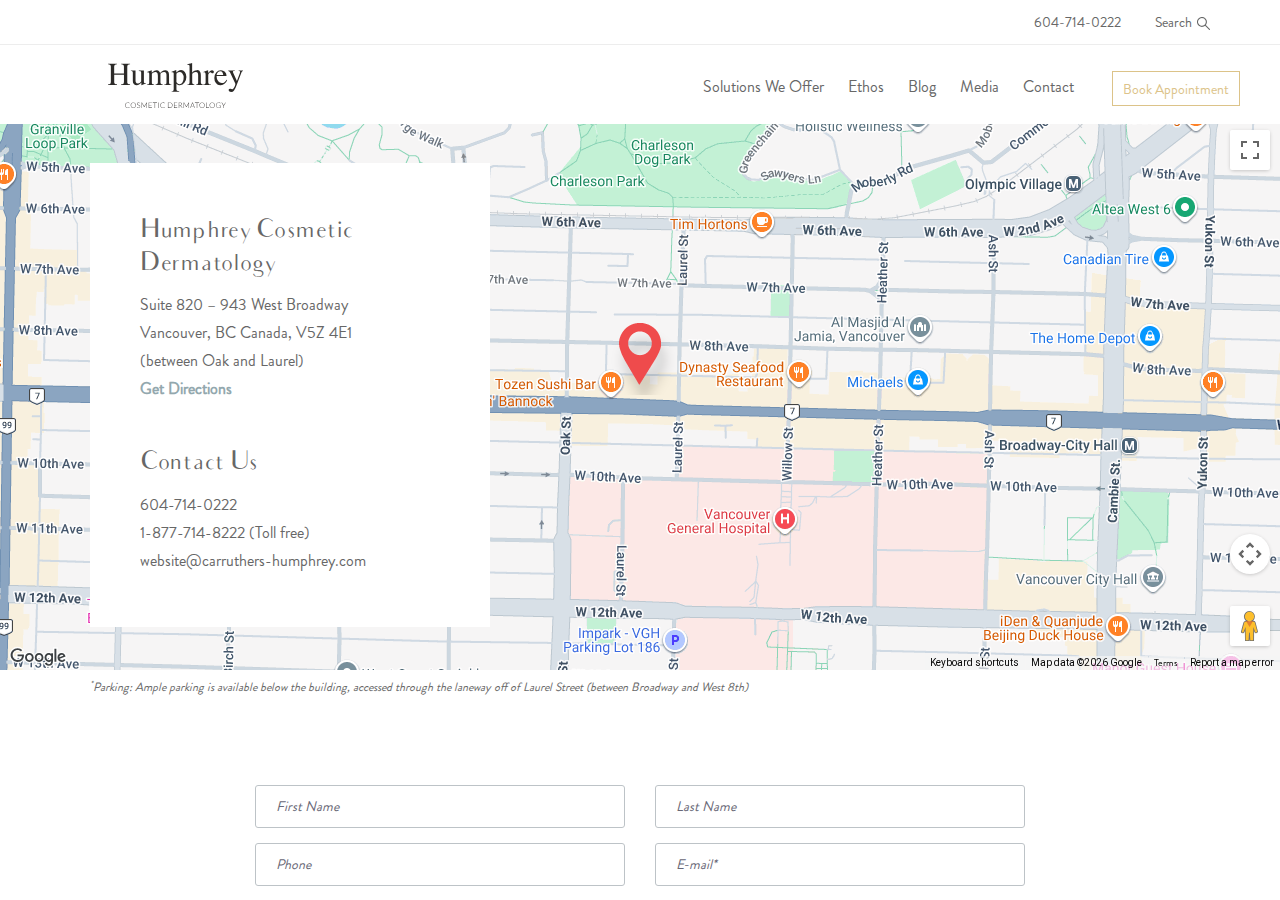Open map Keyboard shortcuts
The width and height of the screenshot is (1280, 900).
pyautogui.click(x=974, y=662)
